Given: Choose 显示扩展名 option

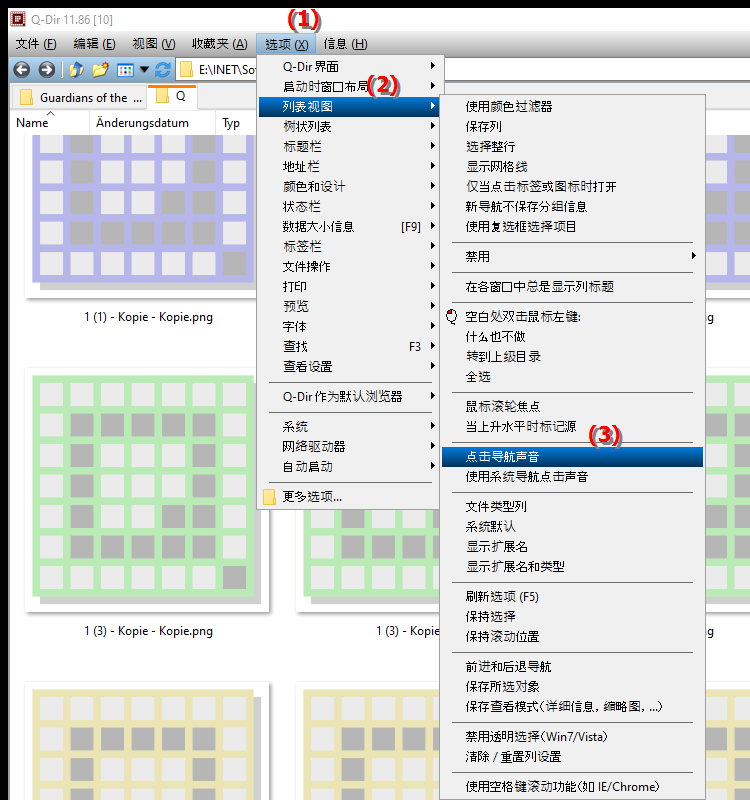Looking at the screenshot, I should [x=572, y=546].
